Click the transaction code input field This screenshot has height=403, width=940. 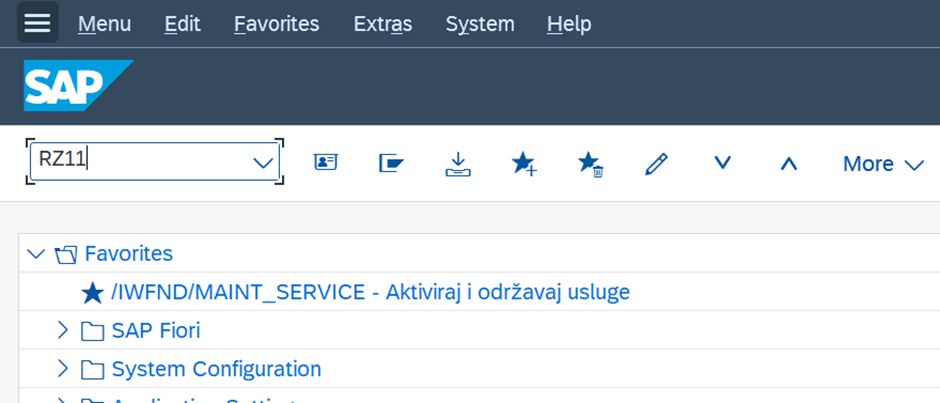(140, 160)
